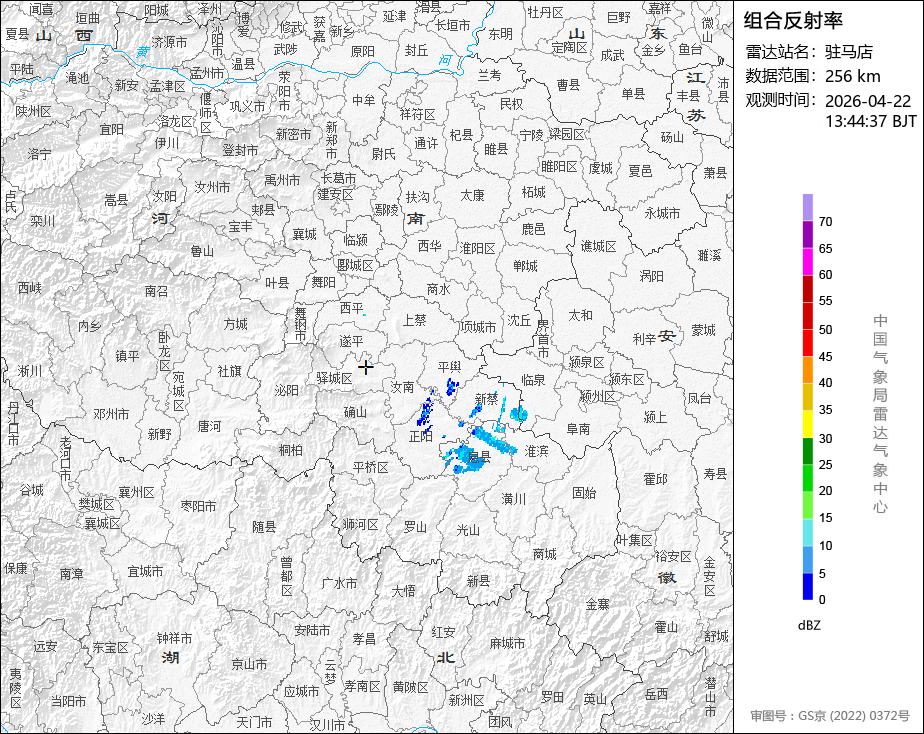Pick the orange legend band between 40 and 45

coord(807,370)
